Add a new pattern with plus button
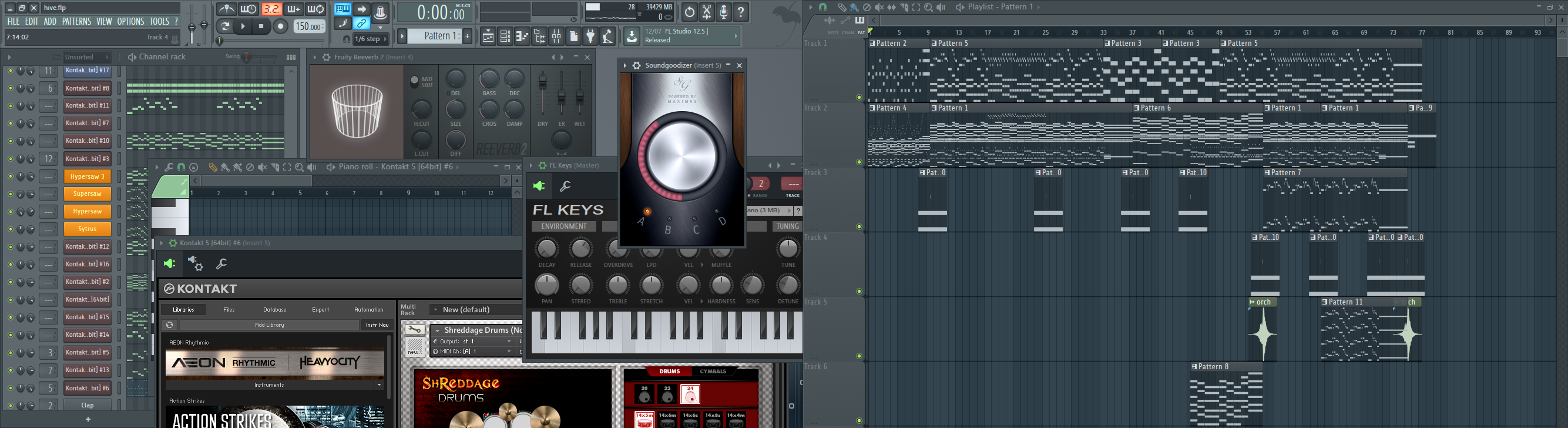Image resolution: width=1568 pixels, height=428 pixels. [468, 36]
